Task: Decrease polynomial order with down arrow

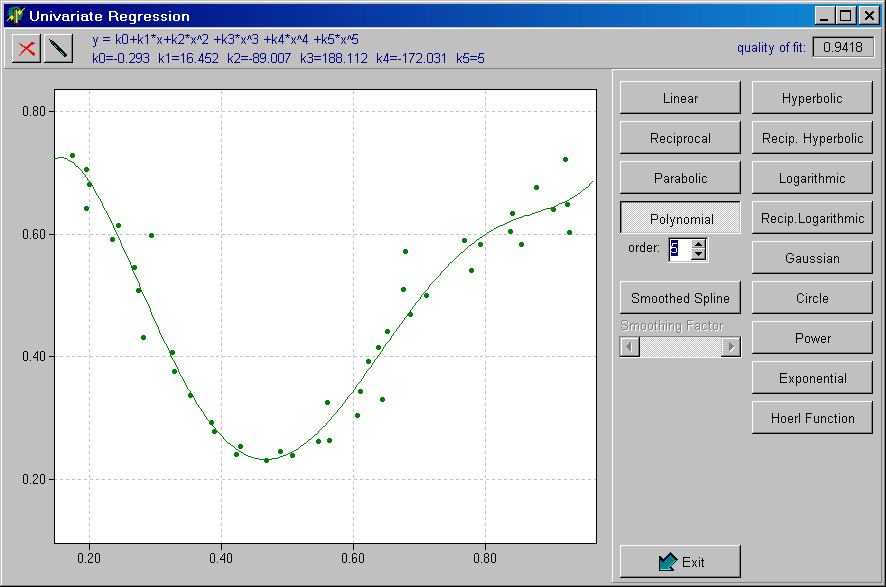Action: click(x=699, y=255)
